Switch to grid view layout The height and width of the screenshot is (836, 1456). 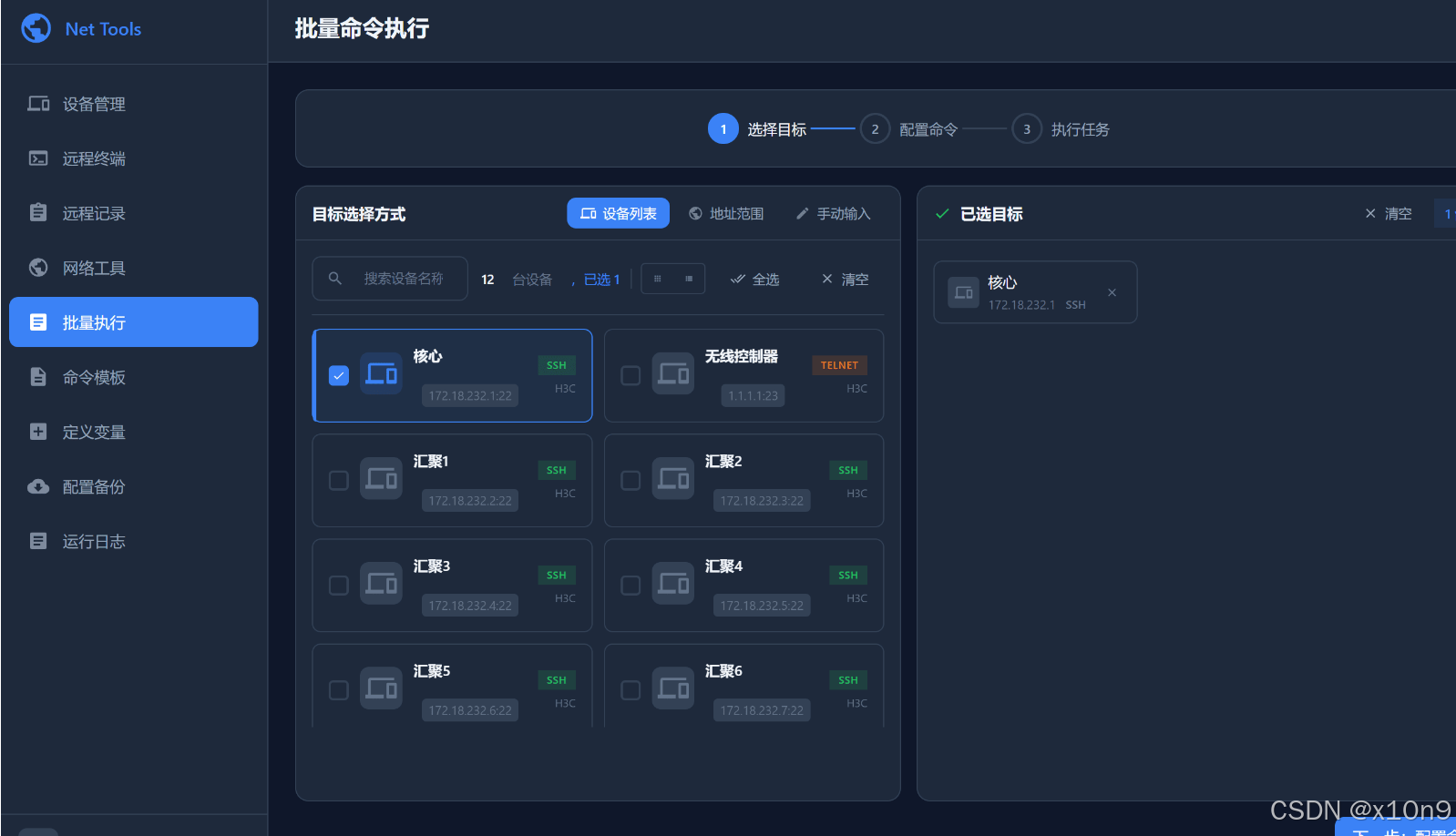point(658,279)
